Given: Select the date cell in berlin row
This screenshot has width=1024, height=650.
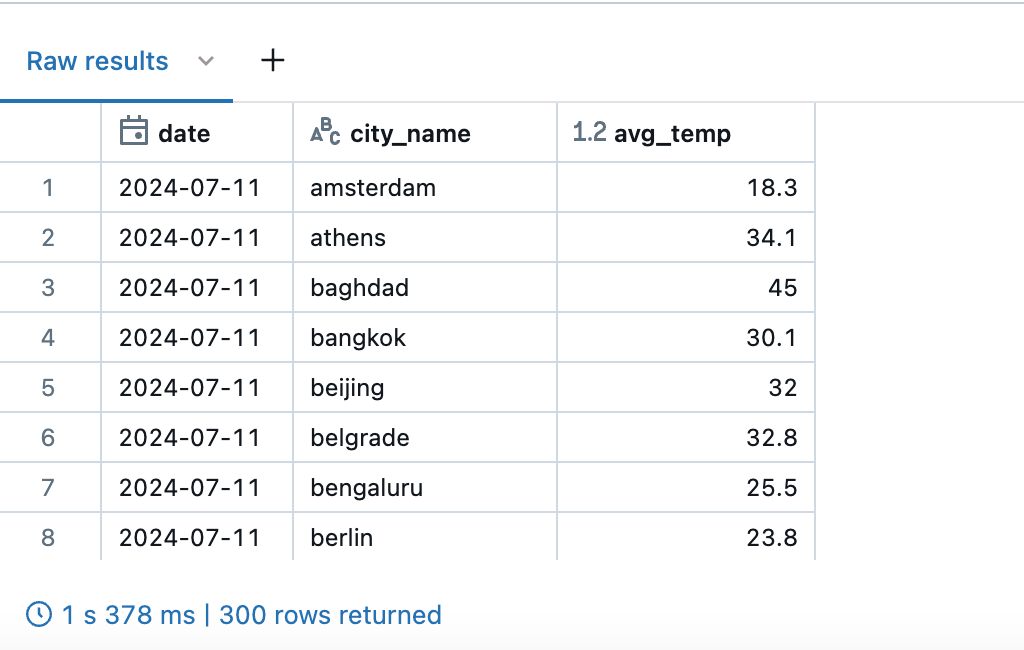Looking at the screenshot, I should click(197, 538).
